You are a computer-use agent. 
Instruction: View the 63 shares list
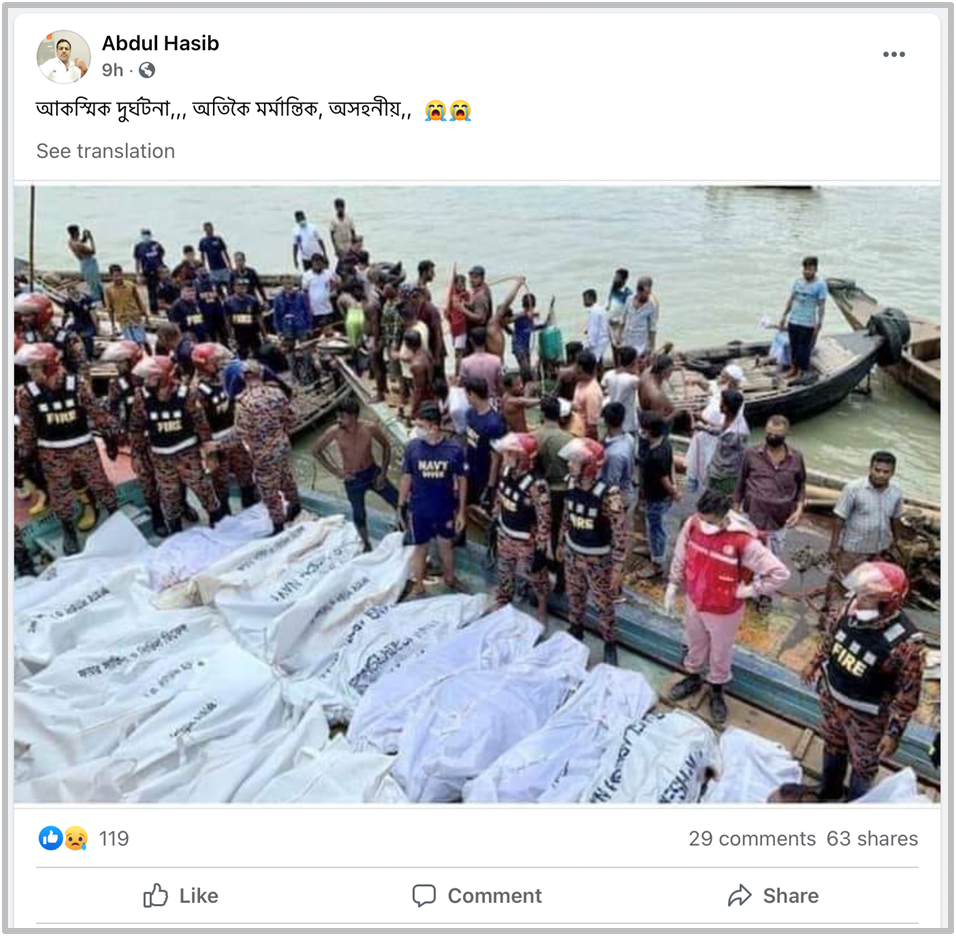[x=872, y=838]
